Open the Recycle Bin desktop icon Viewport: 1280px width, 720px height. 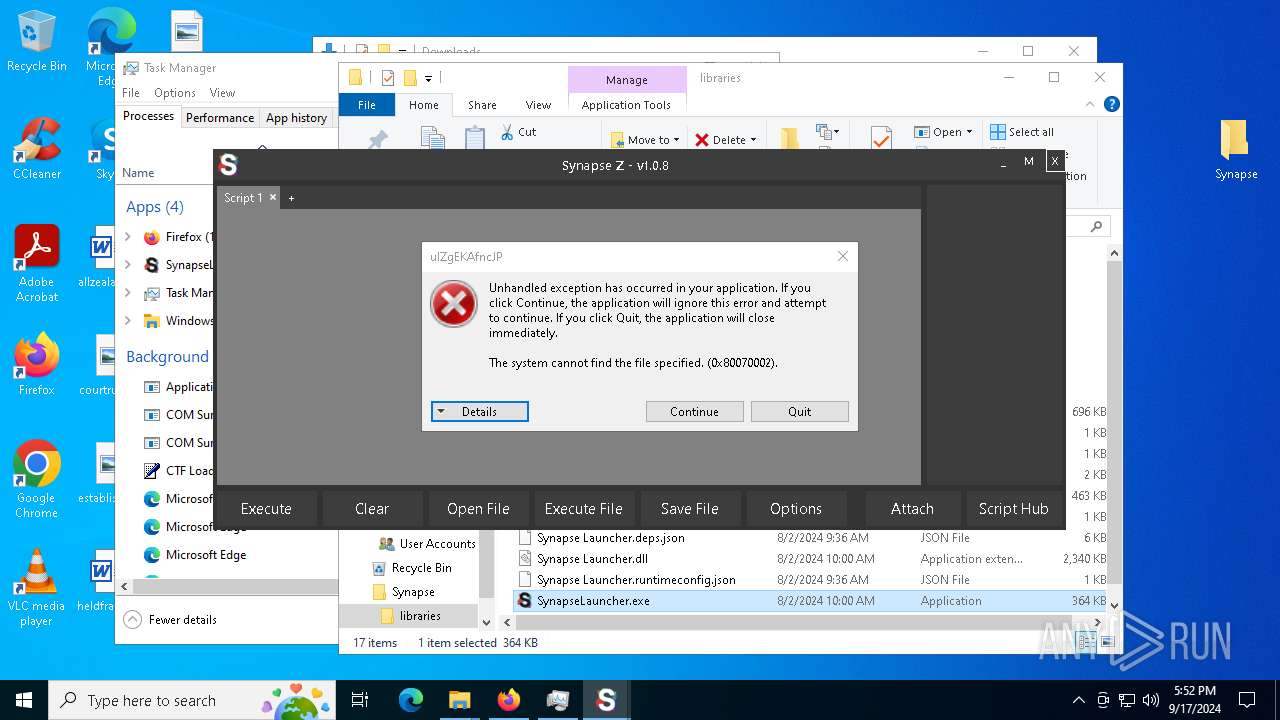[x=37, y=42]
